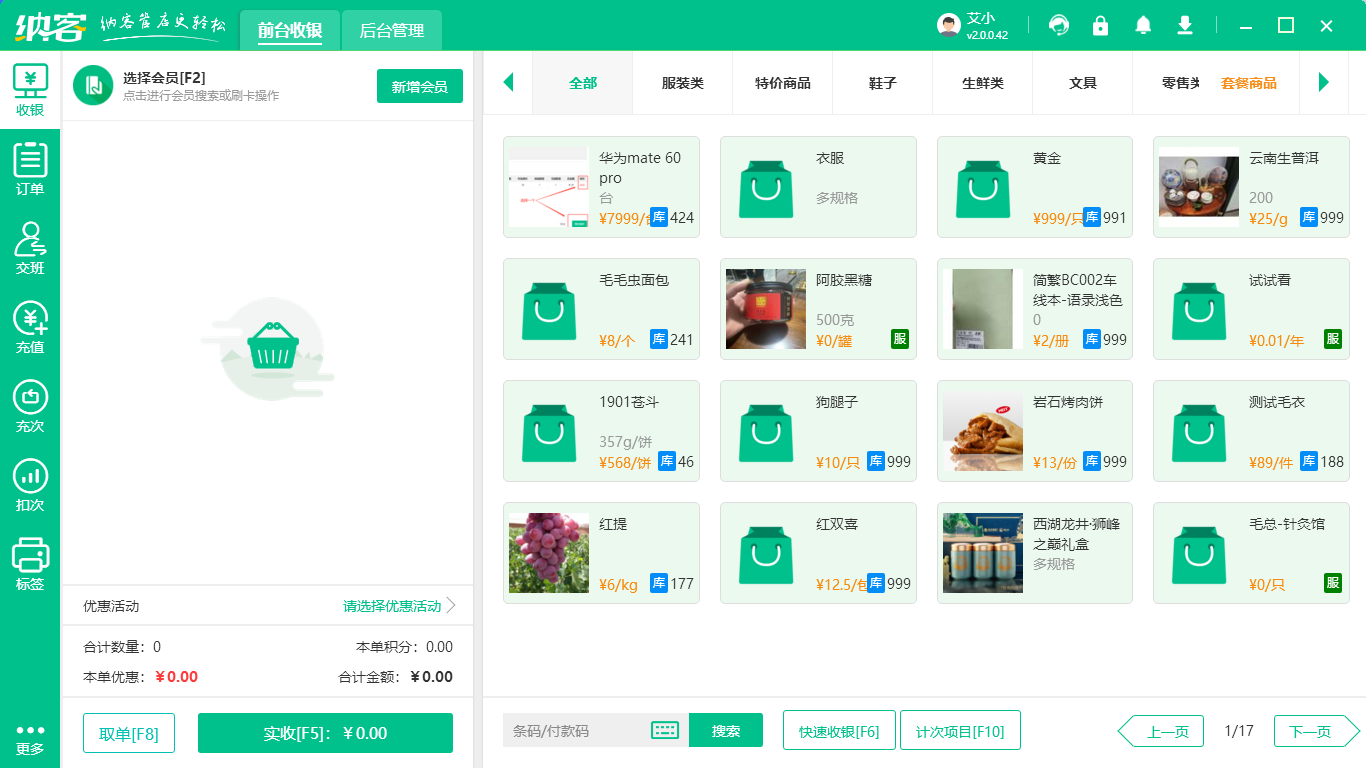Open notifications bell icon in title bar

click(1142, 25)
